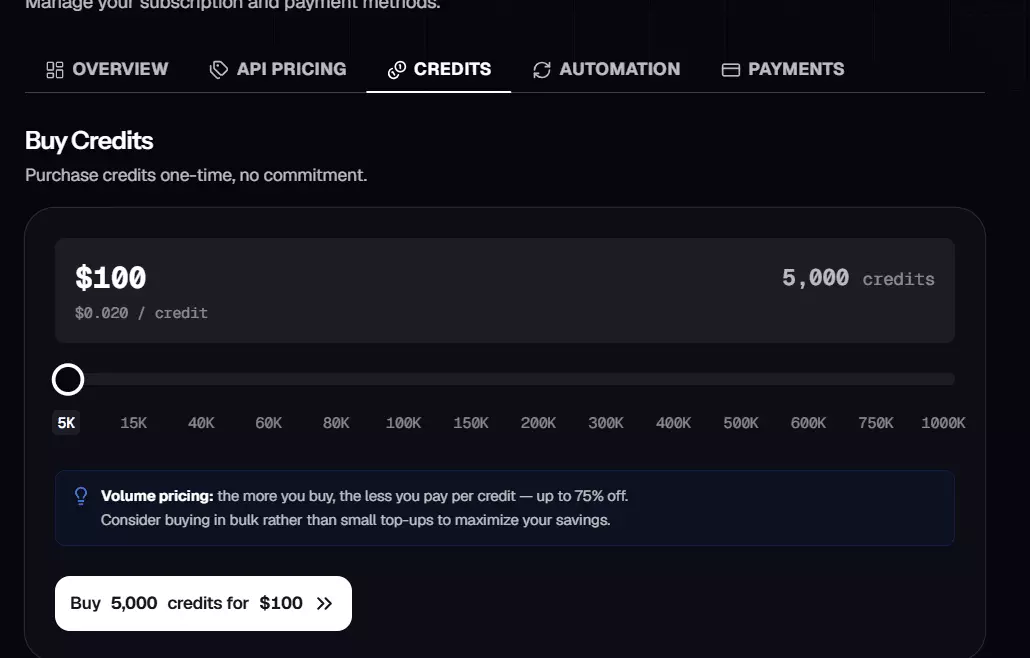Viewport: 1030px width, 658px height.
Task: Click the Overview grid icon
Action: pyautogui.click(x=55, y=70)
